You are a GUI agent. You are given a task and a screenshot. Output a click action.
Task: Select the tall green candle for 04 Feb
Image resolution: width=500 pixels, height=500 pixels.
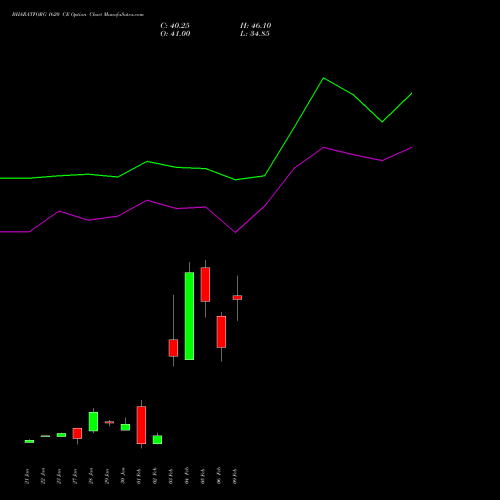(x=189, y=316)
